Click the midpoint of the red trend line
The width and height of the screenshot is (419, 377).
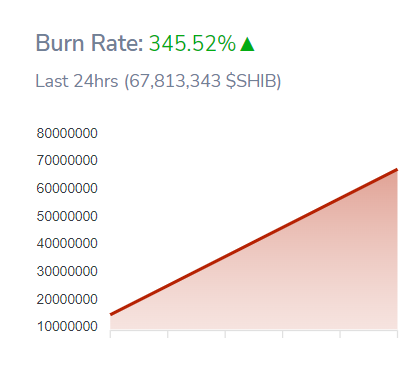click(x=254, y=242)
